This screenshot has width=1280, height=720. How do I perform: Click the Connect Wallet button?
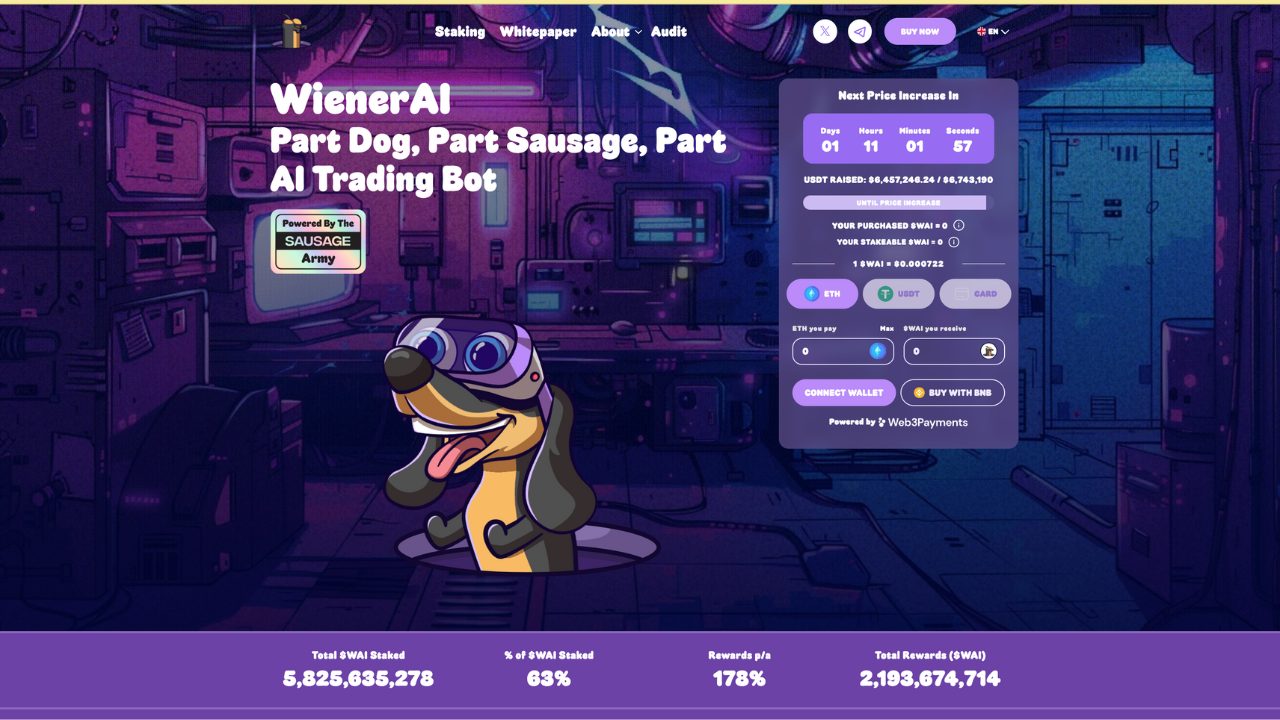844,393
